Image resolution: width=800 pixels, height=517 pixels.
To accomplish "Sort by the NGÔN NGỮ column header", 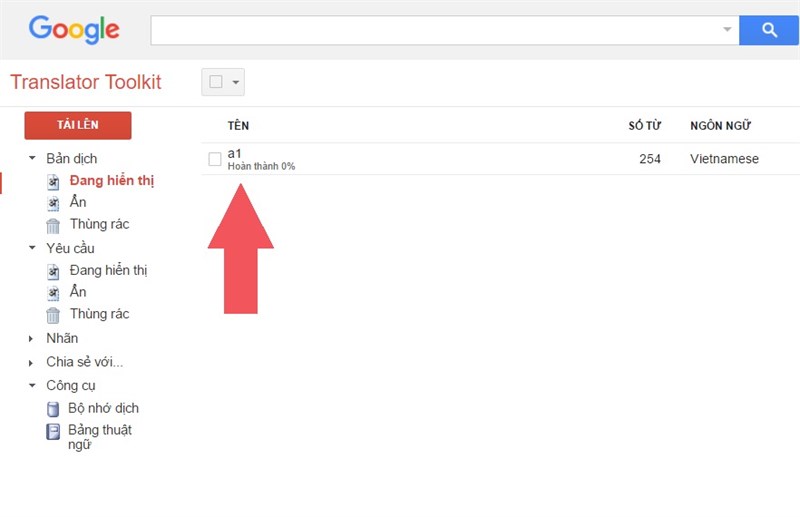I will click(720, 126).
